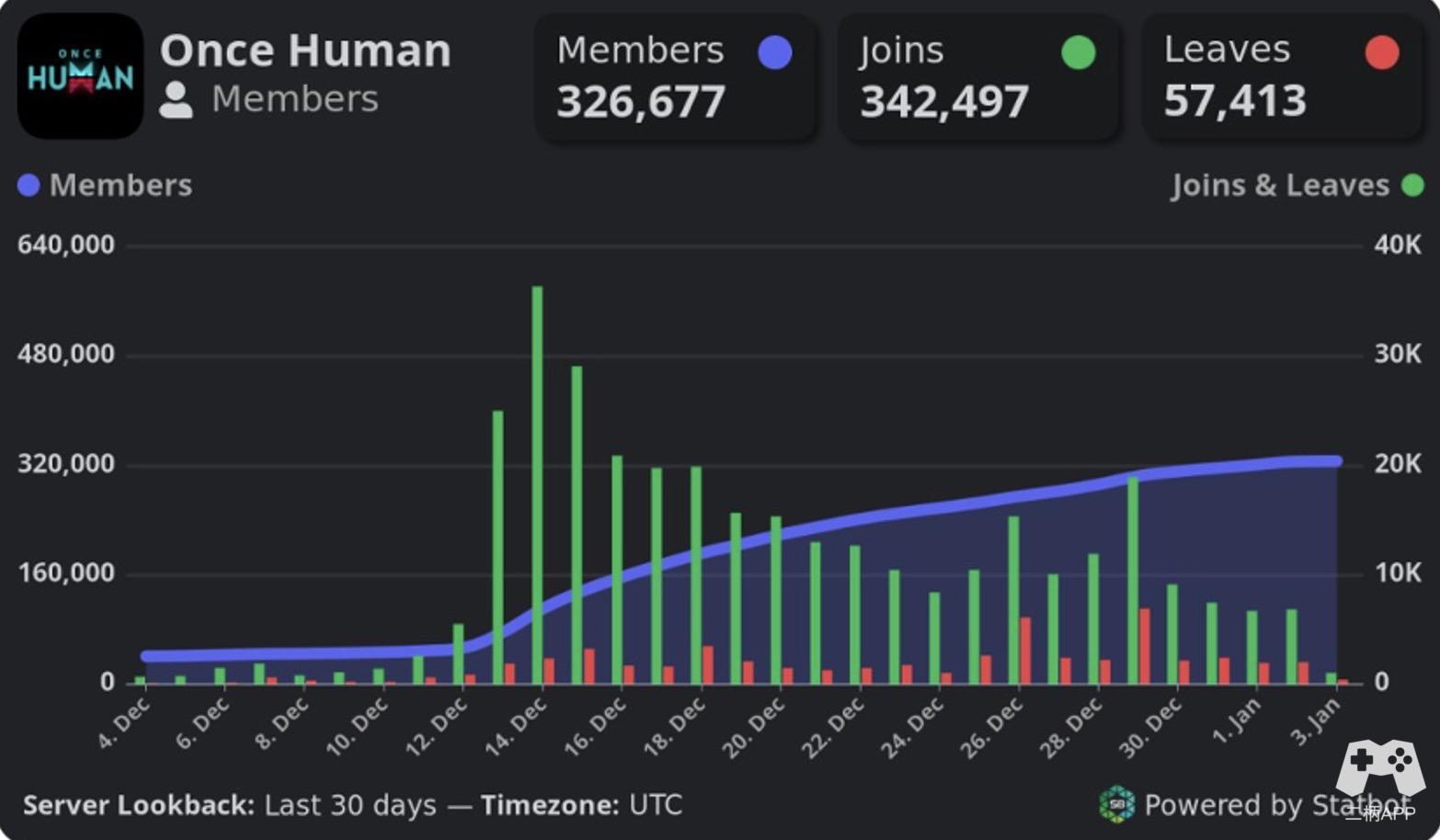Open the Leaves stat card showing 57,413

(1283, 77)
